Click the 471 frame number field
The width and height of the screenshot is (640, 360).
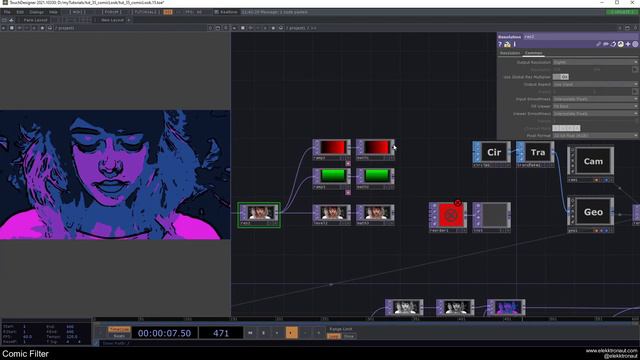[221, 333]
